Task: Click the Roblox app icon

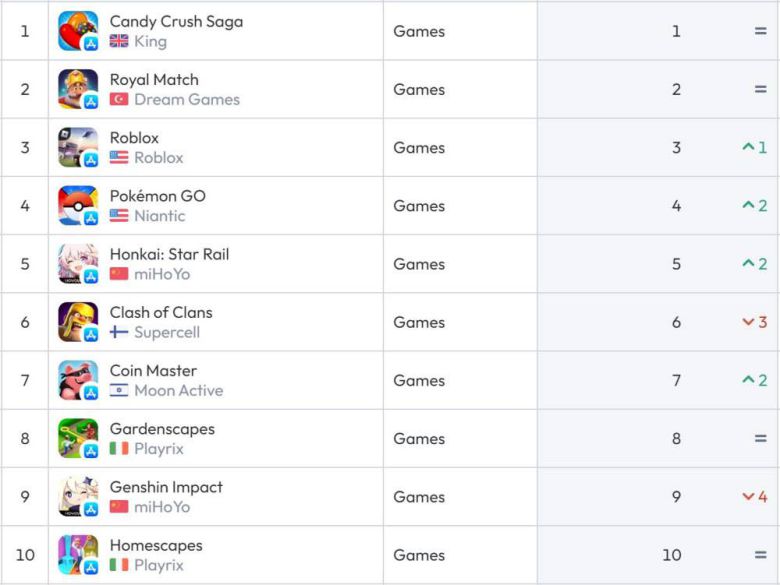Action: pos(77,147)
